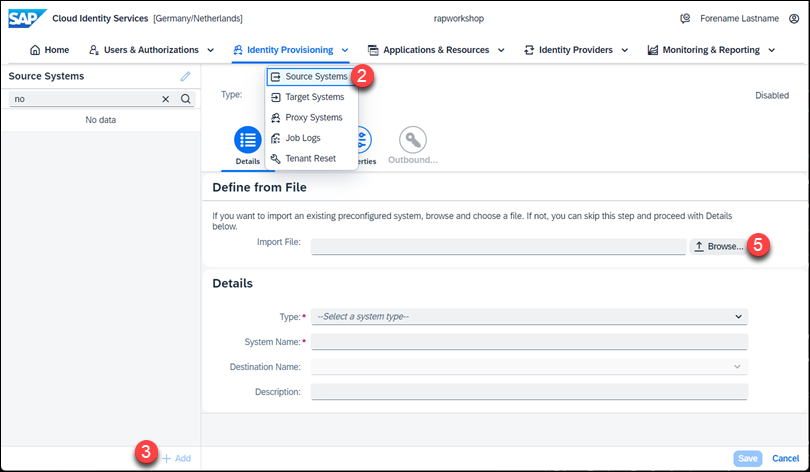Viewport: 810px width, 472px height.
Task: Open the Monitoring & Reporting menu
Action: coord(711,50)
